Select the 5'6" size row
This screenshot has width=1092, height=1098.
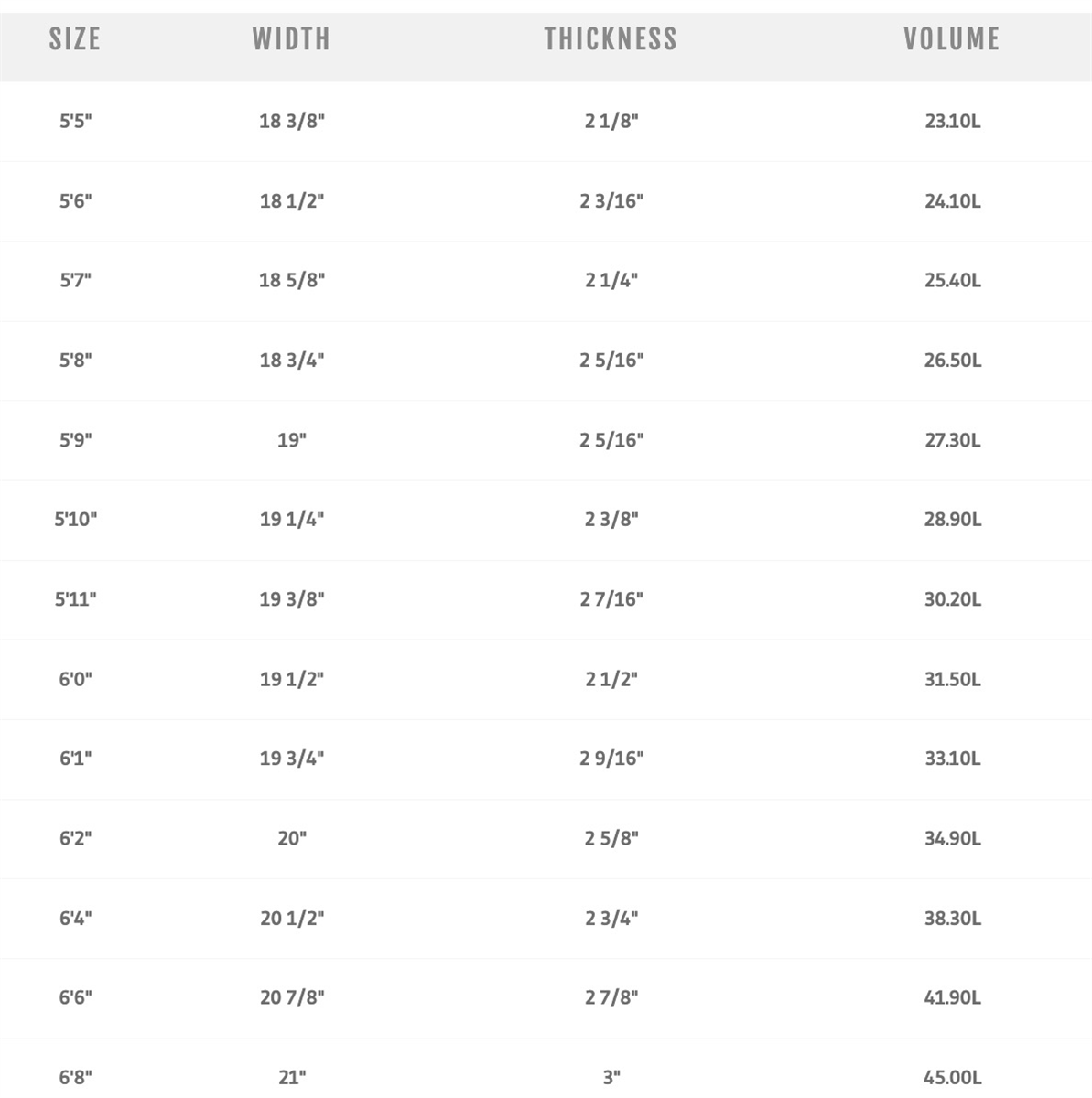pyautogui.click(x=76, y=201)
